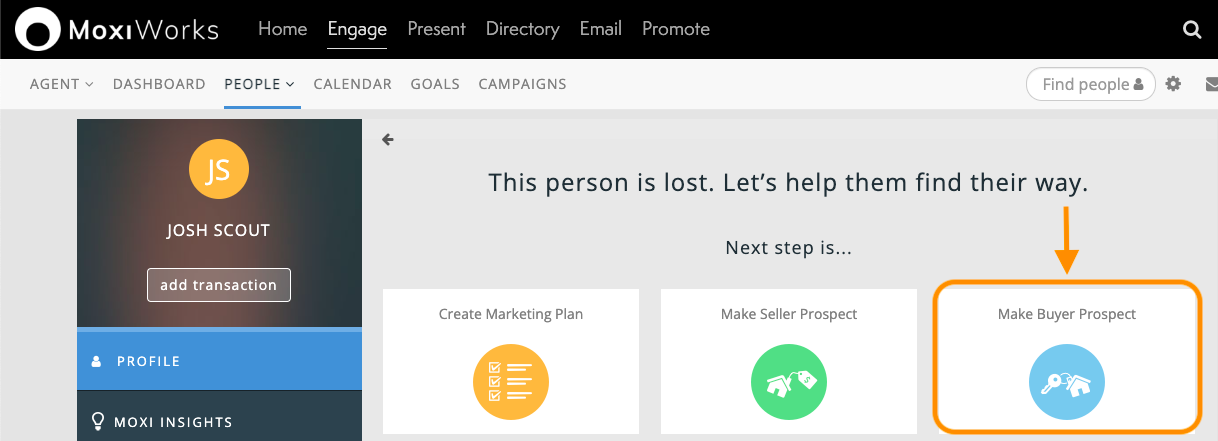Click the JS avatar circle

coord(218,169)
